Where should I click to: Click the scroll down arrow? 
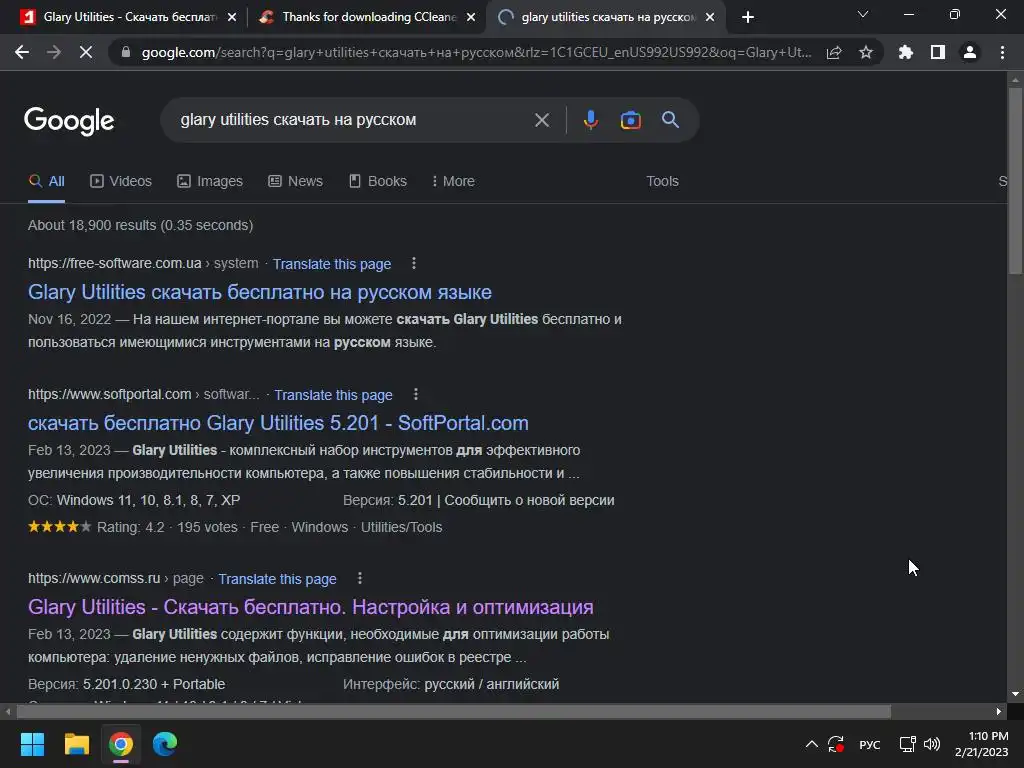(1015, 694)
